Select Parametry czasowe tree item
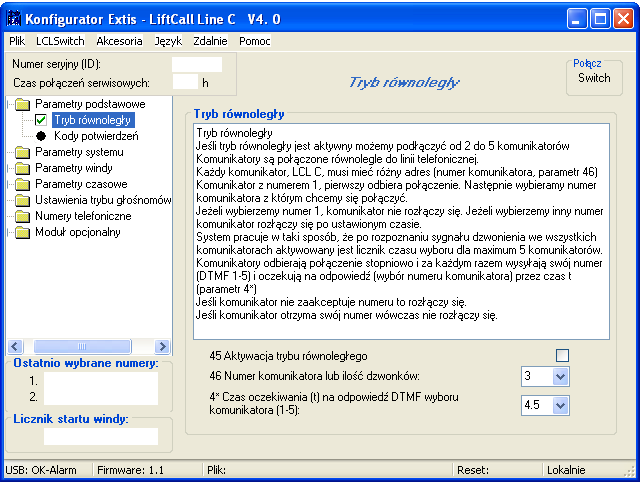This screenshot has height=484, width=641. coord(81,184)
